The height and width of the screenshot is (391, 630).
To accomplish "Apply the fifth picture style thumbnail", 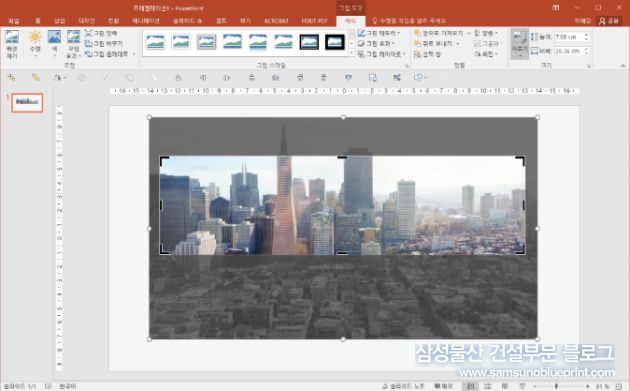I will point(258,42).
